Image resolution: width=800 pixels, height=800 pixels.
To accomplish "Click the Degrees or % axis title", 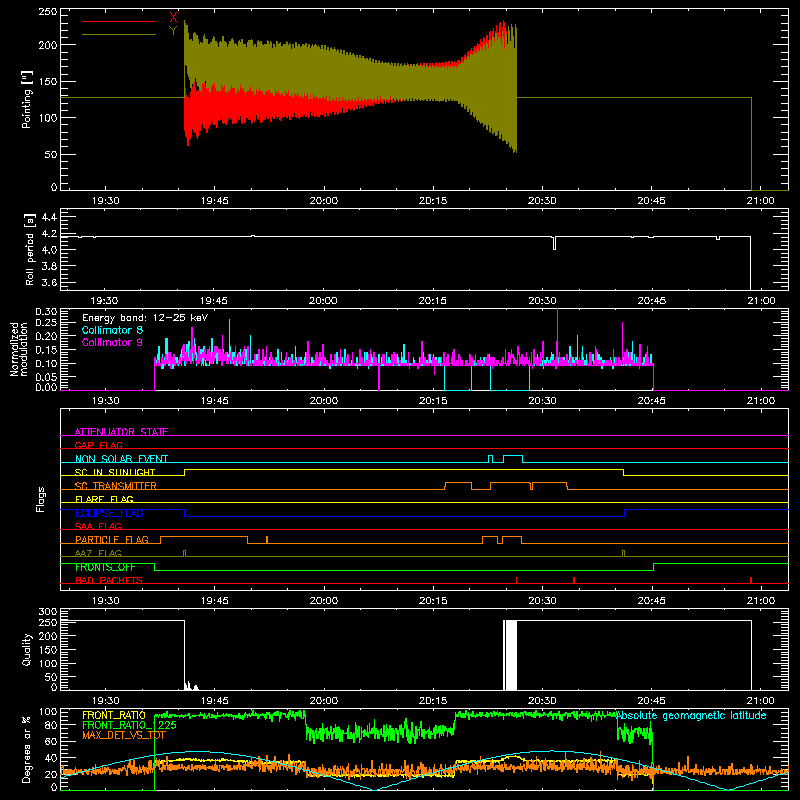I will click(x=27, y=749).
